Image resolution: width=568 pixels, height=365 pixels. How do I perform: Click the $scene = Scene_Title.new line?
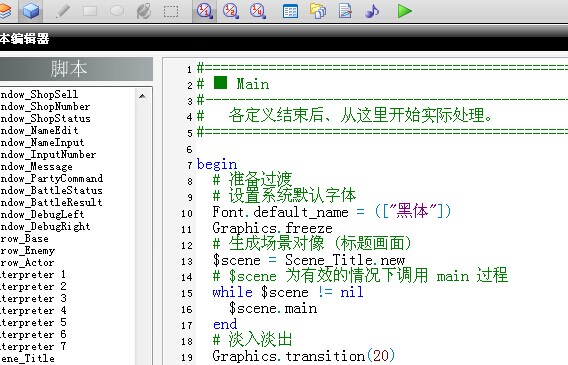coord(309,260)
